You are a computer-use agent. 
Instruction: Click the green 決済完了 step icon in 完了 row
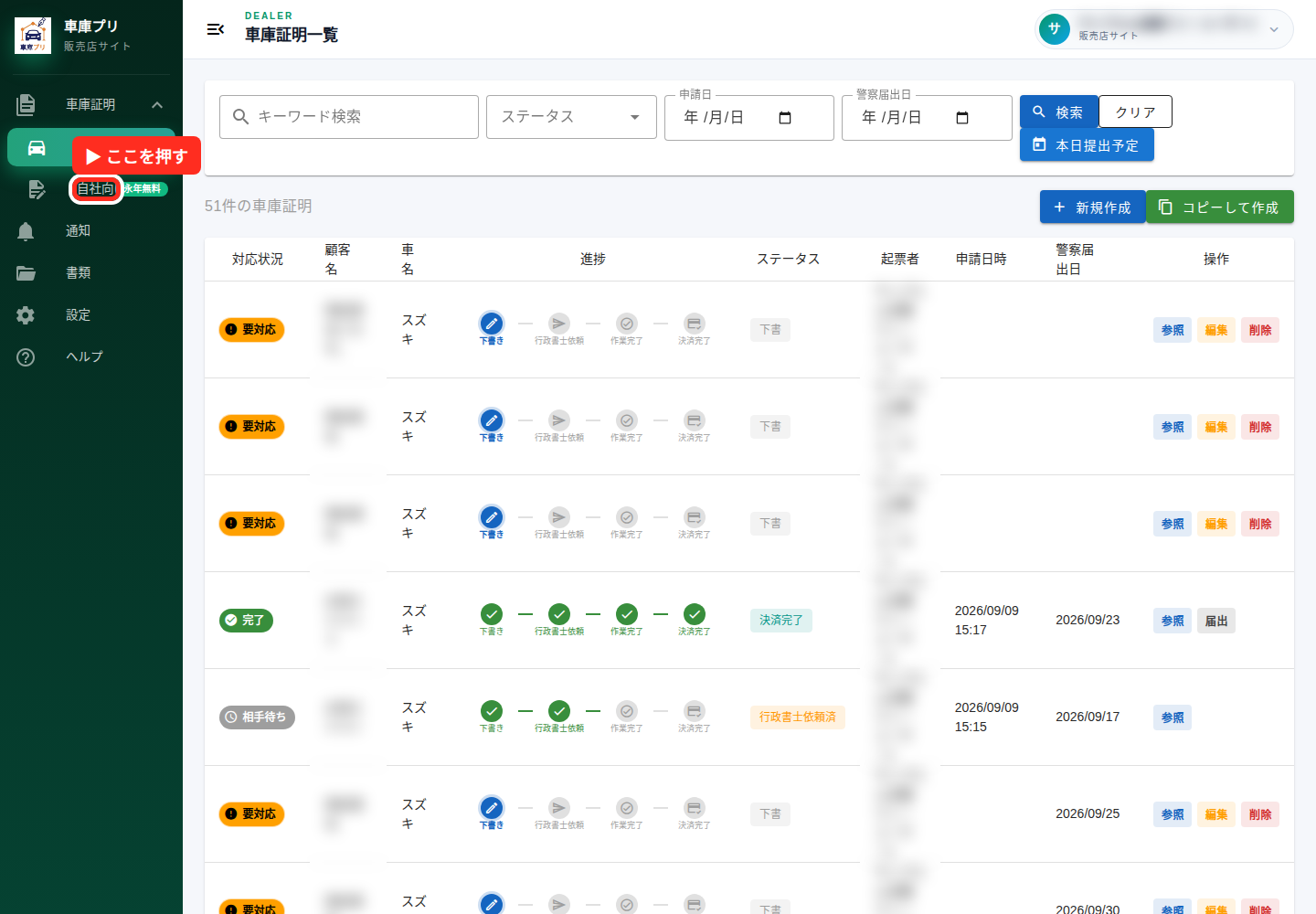coord(695,614)
